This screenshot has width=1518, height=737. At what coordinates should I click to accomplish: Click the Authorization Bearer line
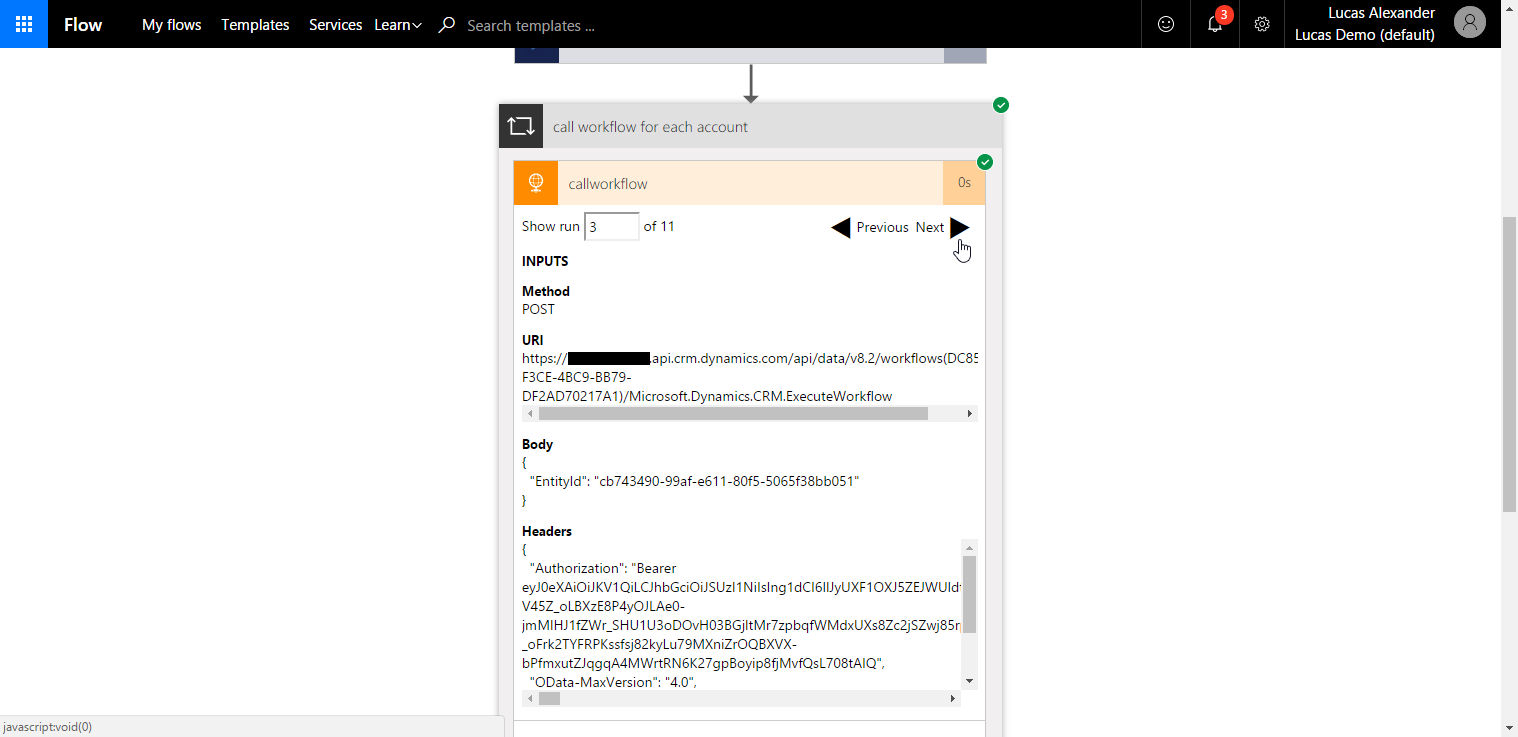coord(603,568)
